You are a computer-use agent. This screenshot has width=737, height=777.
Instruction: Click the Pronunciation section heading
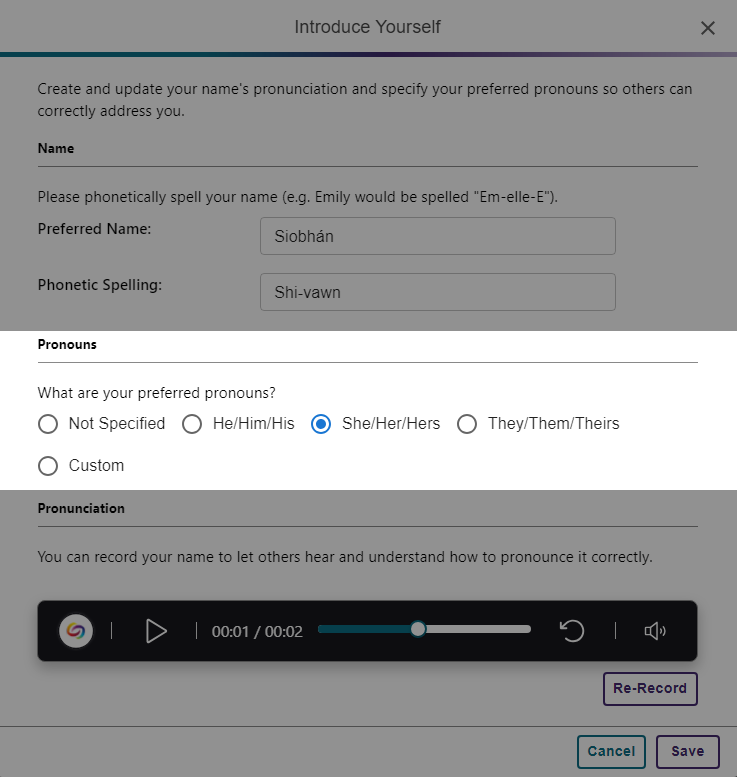pyautogui.click(x=81, y=508)
